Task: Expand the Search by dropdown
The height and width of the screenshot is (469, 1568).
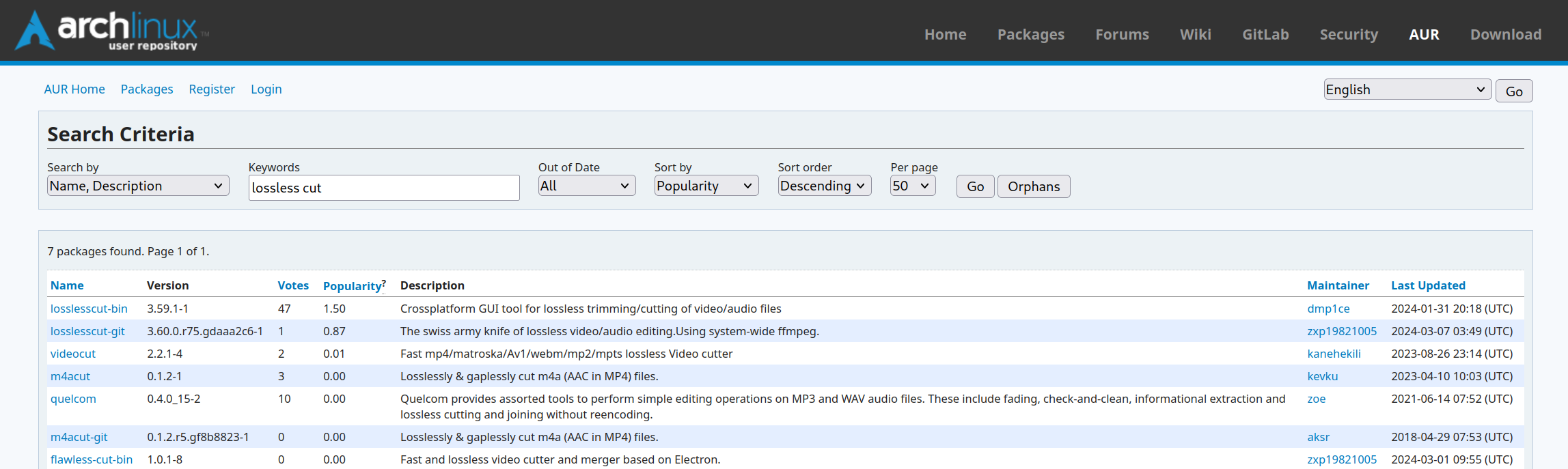Action: [138, 186]
